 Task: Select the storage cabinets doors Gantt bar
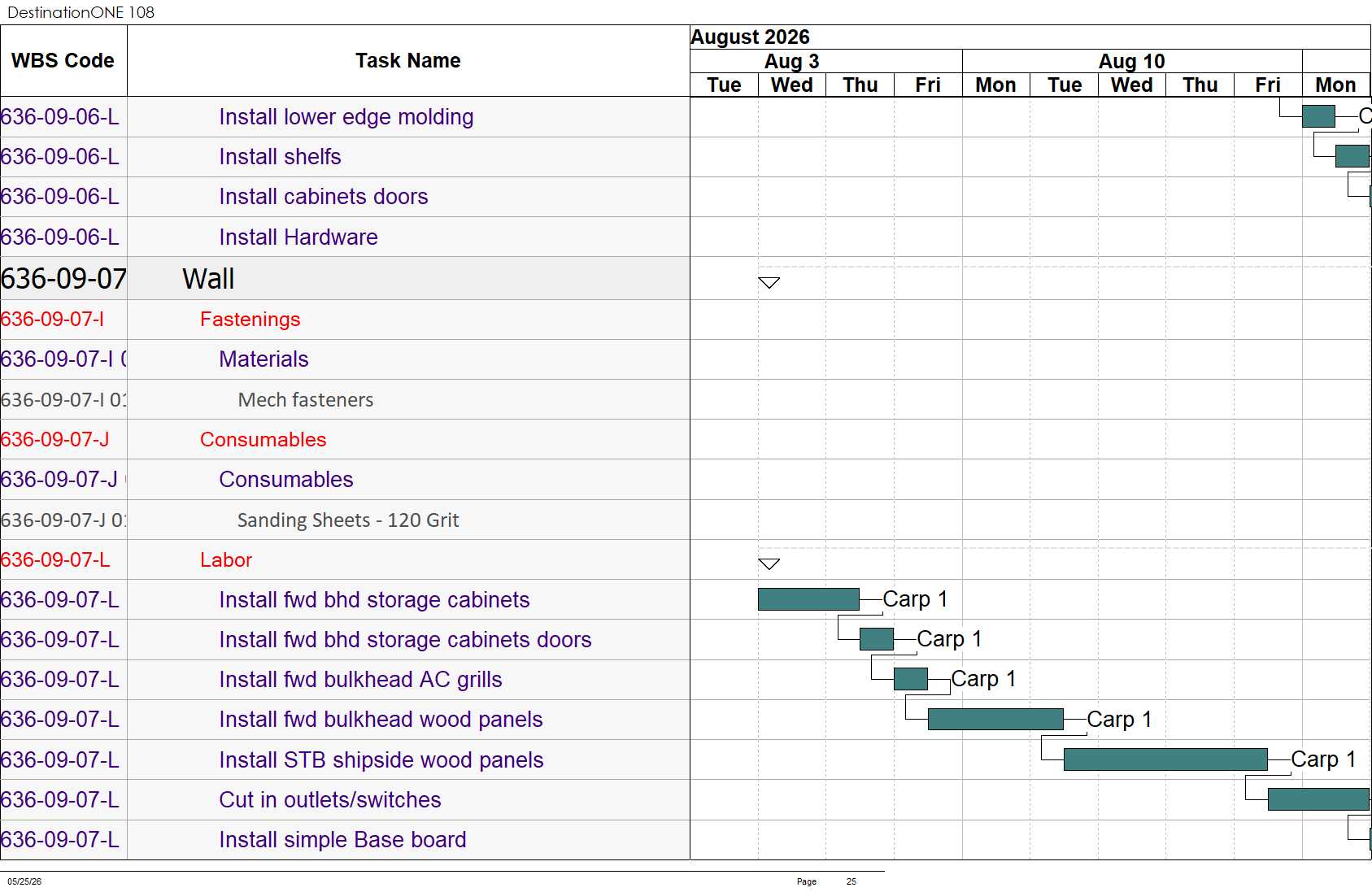pos(877,639)
